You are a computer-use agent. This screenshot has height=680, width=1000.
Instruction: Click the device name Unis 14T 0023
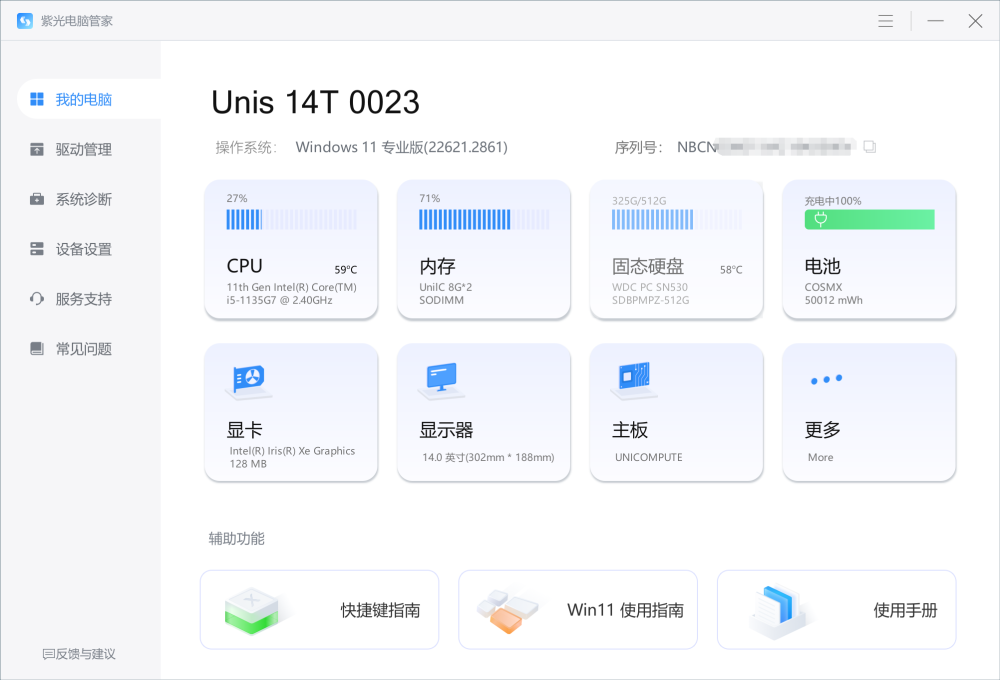316,102
